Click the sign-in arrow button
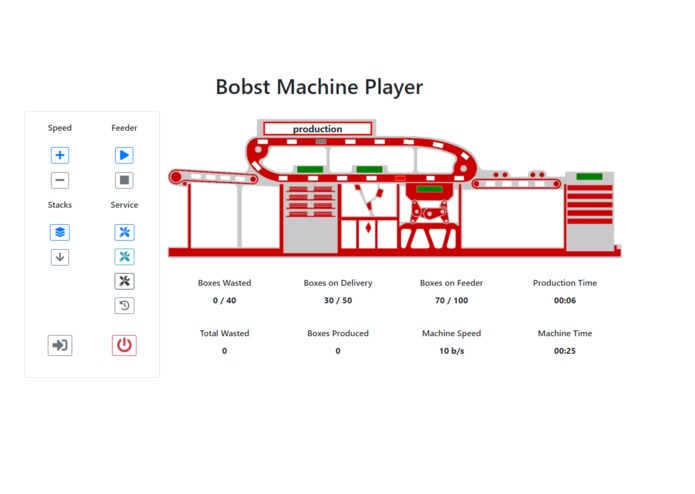695x494 pixels. click(x=60, y=345)
